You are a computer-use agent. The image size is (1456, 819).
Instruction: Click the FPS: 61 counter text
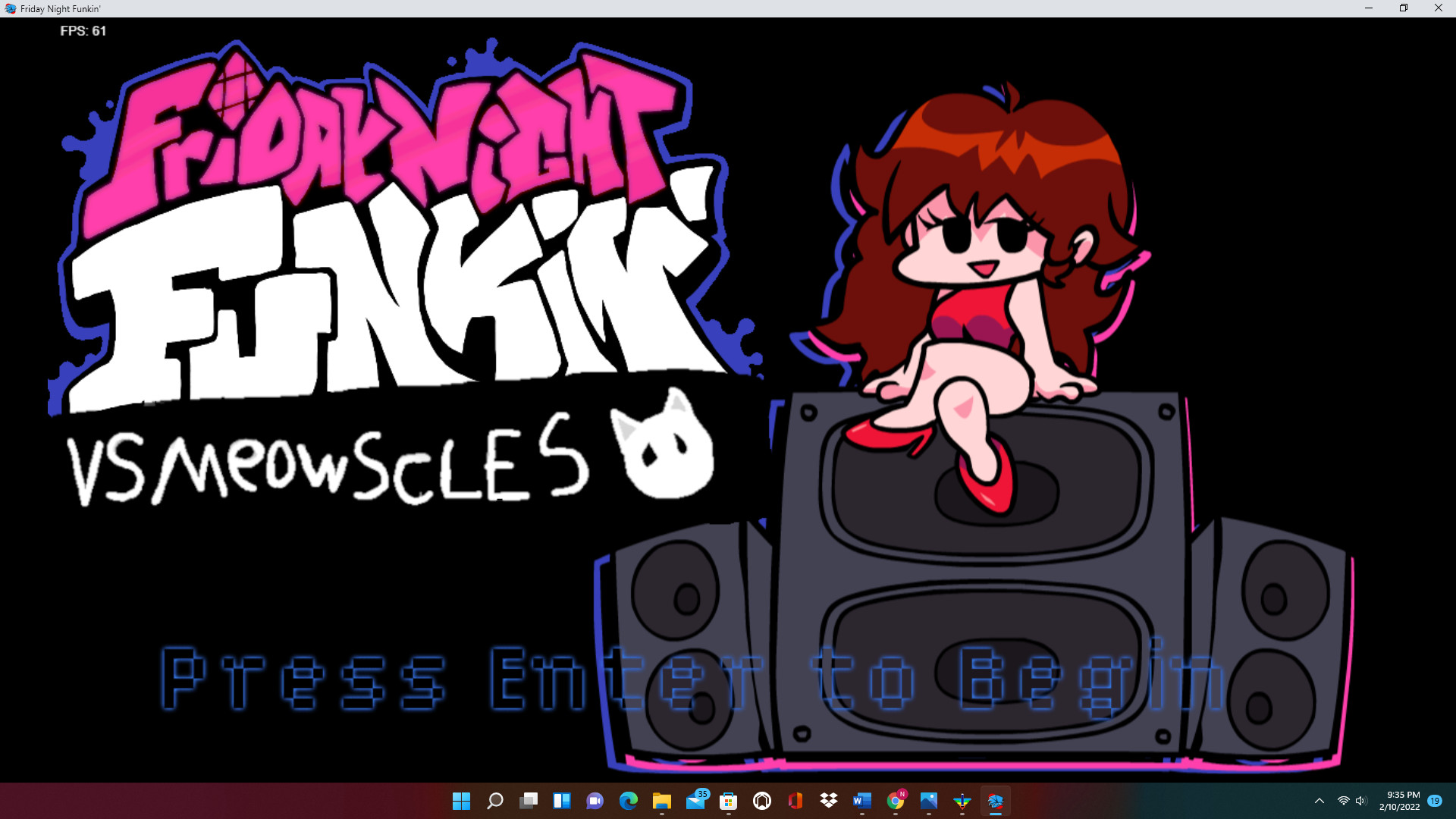(83, 31)
